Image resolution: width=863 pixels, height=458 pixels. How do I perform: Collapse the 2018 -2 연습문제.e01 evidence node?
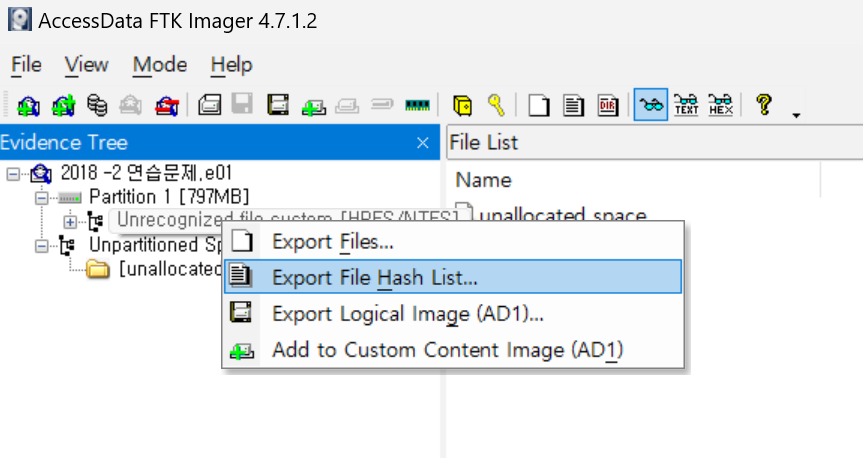pos(13,175)
